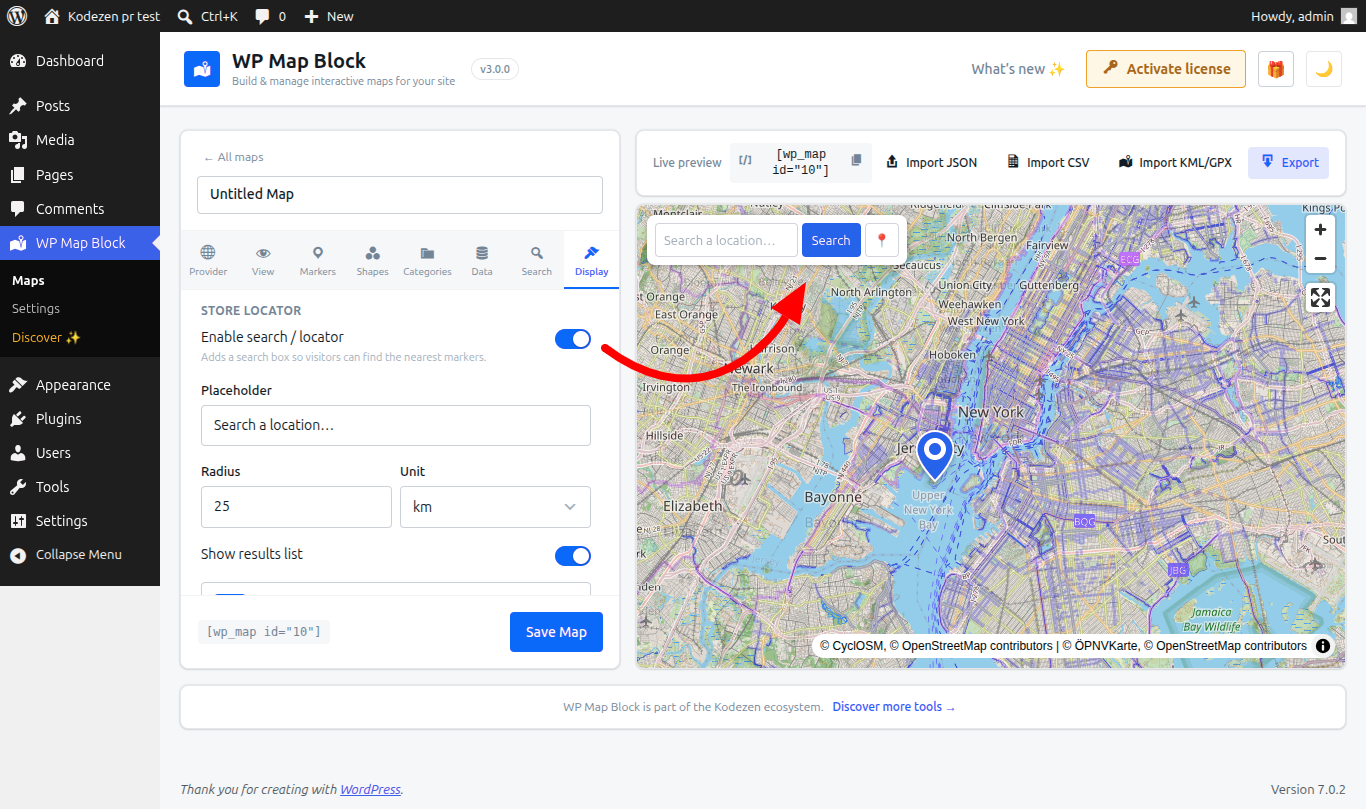The image size is (1366, 809).
Task: Click the Placeholder text field
Action: tap(396, 425)
